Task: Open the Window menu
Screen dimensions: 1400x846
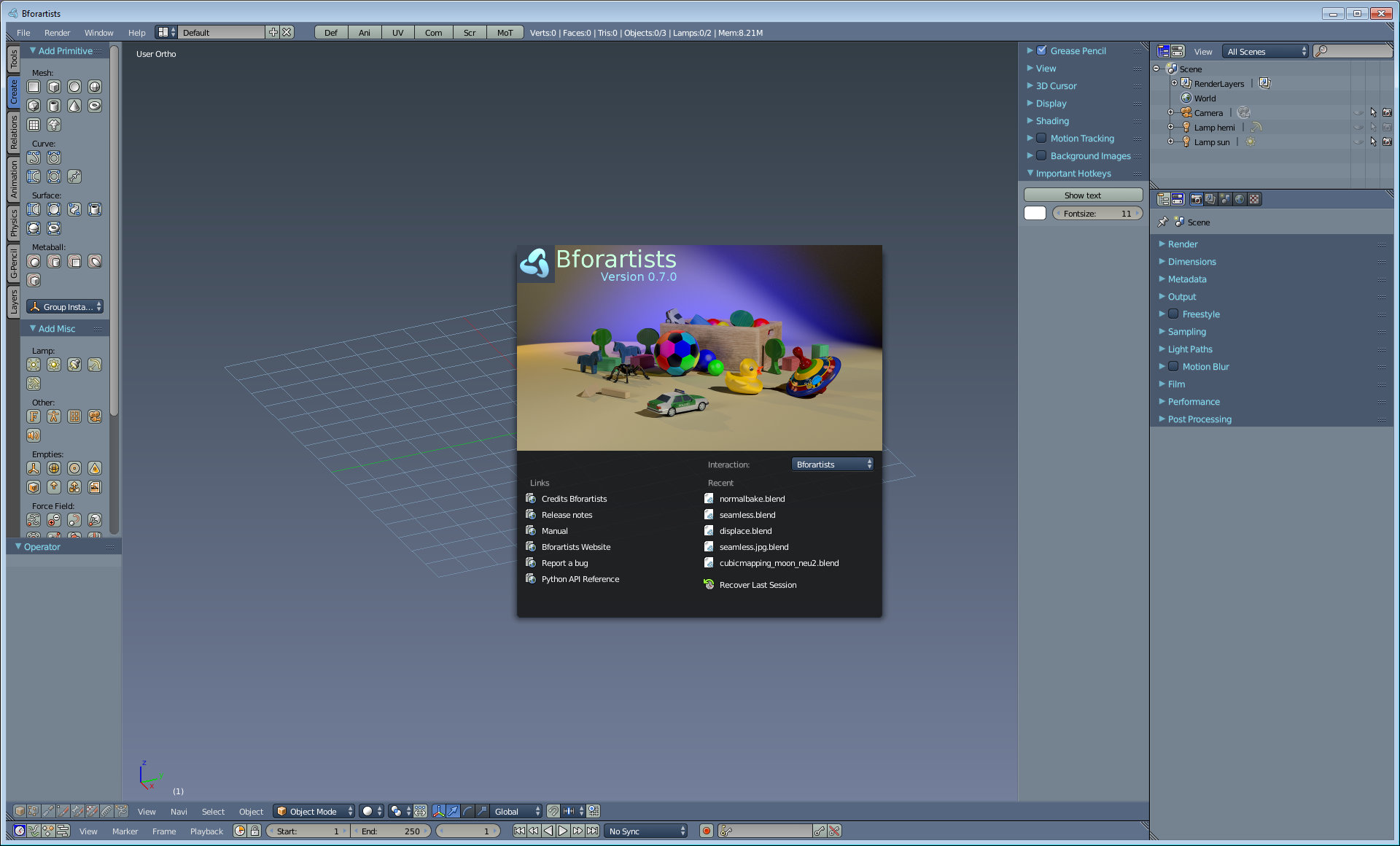Action: click(98, 33)
